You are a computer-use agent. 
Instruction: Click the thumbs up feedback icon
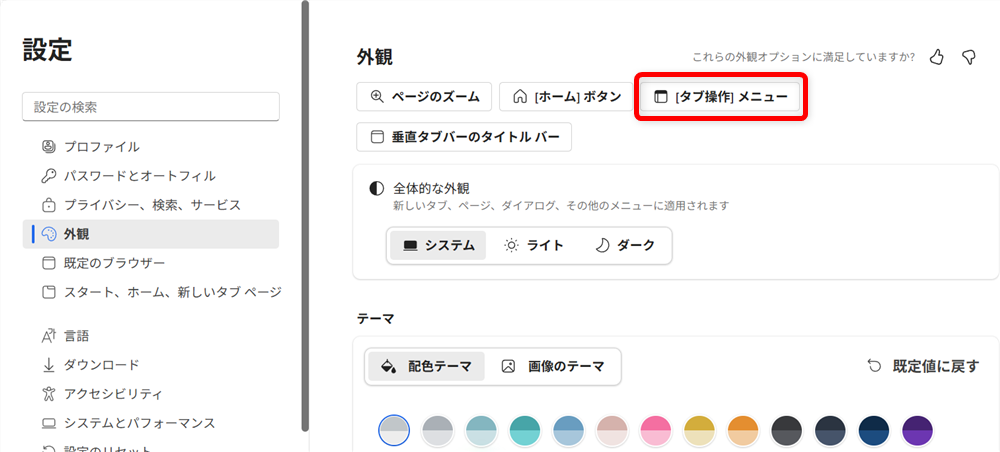click(936, 57)
